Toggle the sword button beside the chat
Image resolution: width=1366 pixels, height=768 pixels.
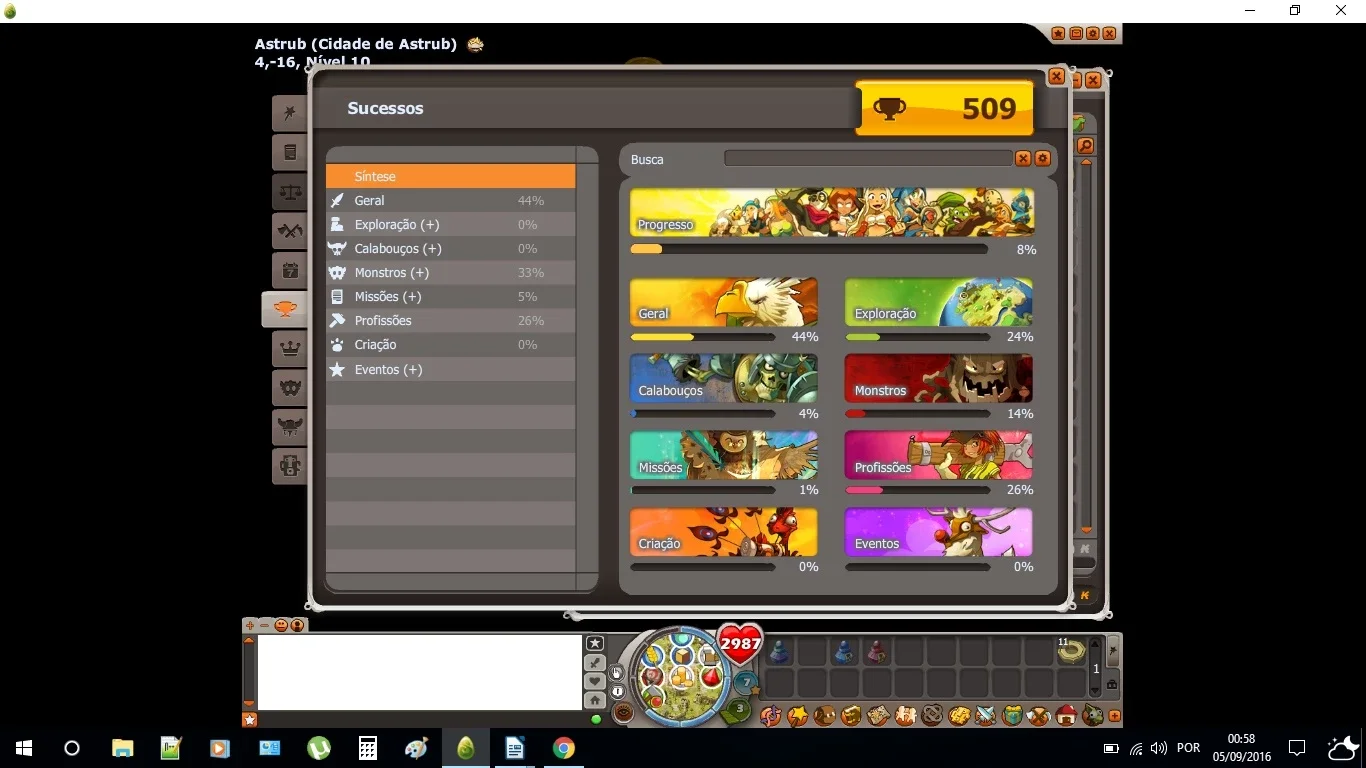[595, 662]
